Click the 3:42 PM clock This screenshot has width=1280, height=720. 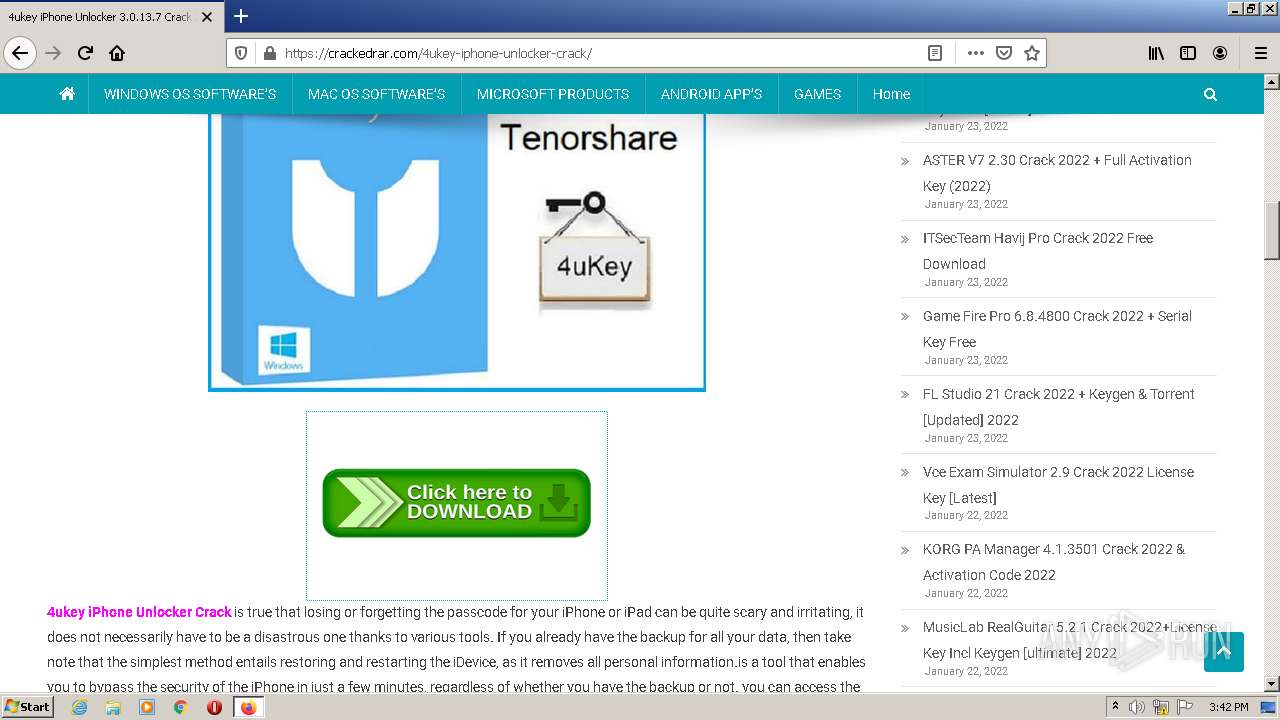1228,707
